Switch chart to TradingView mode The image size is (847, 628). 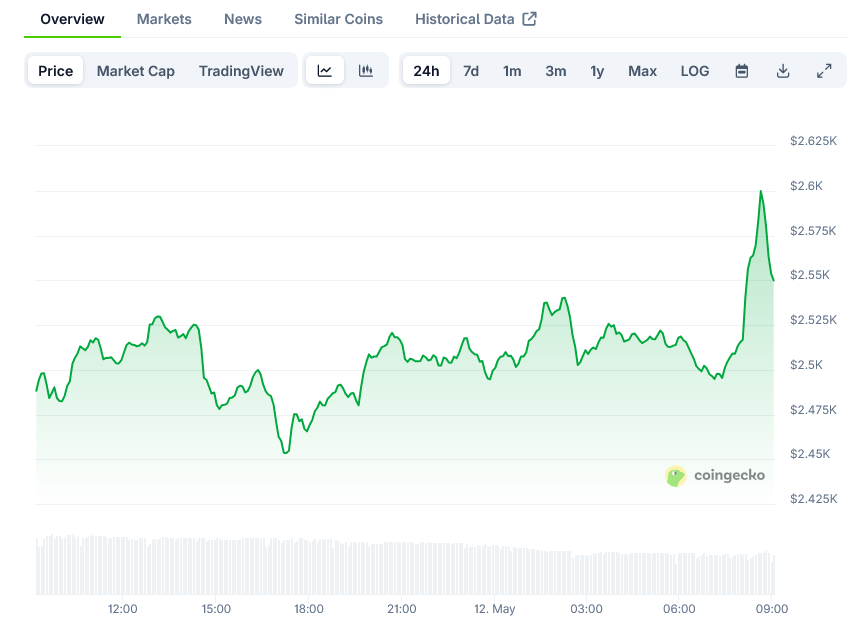(241, 71)
